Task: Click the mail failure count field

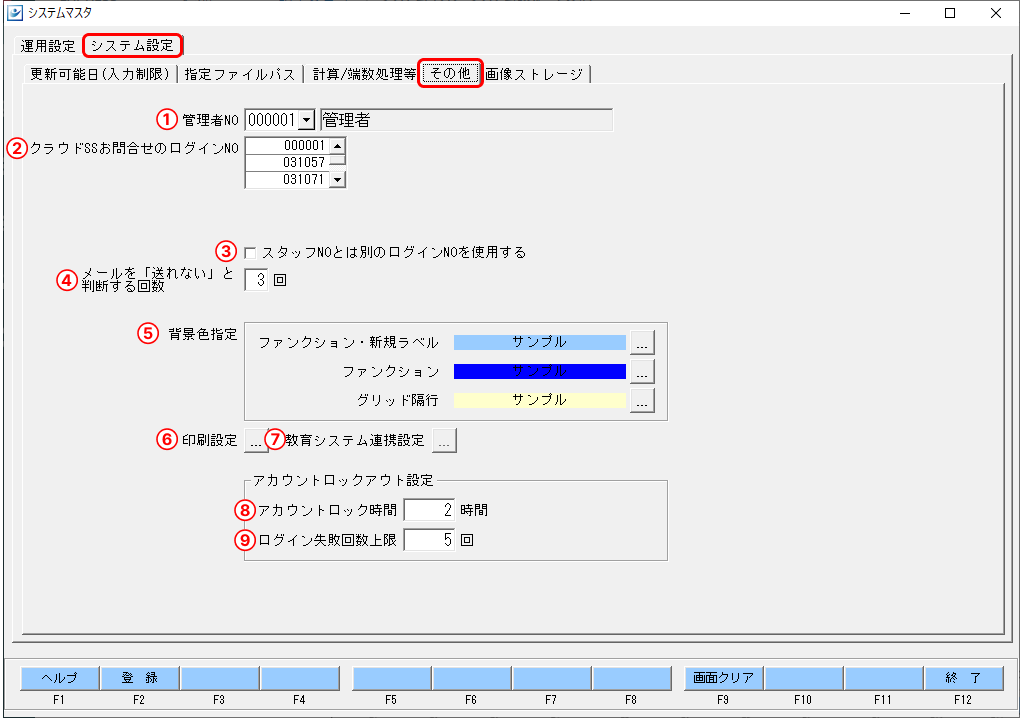Action: pyautogui.click(x=256, y=280)
